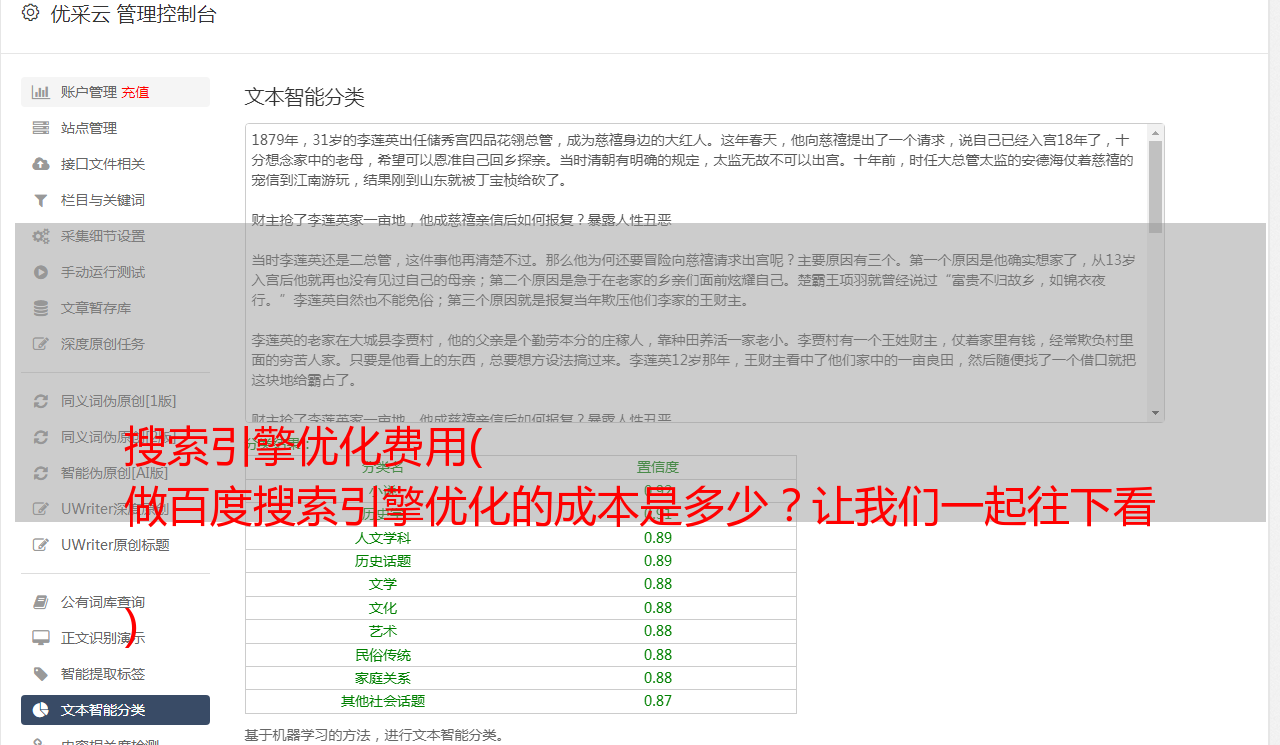Click the 人文学科 category cell
The height and width of the screenshot is (745, 1280).
click(383, 537)
